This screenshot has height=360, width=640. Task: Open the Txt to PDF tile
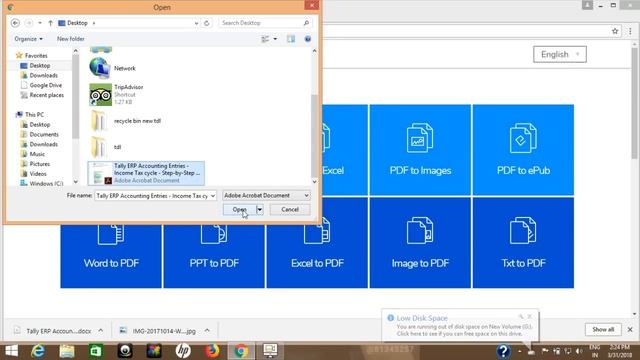523,243
